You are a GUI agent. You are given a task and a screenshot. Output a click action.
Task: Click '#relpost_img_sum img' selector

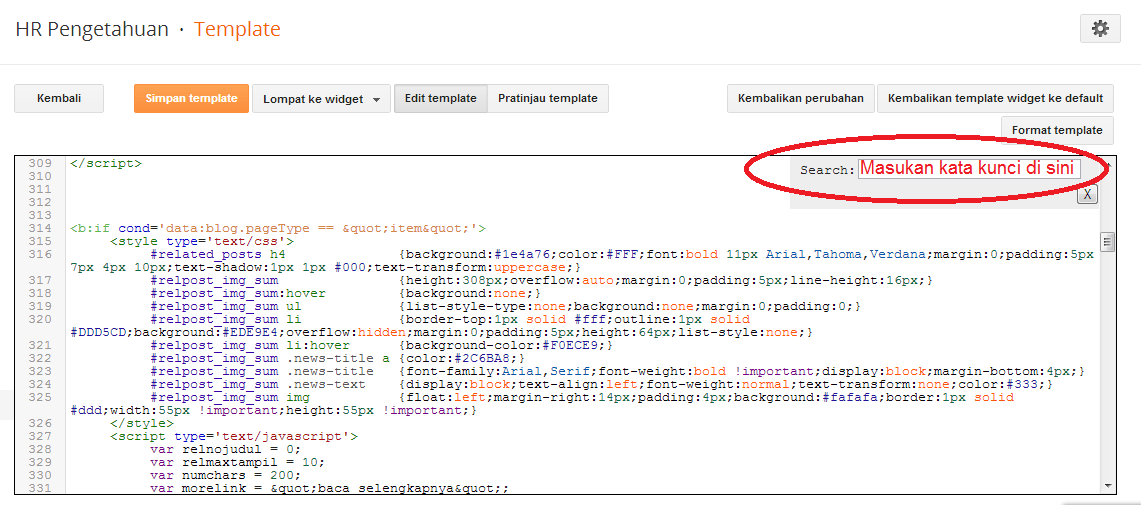click(x=231, y=397)
